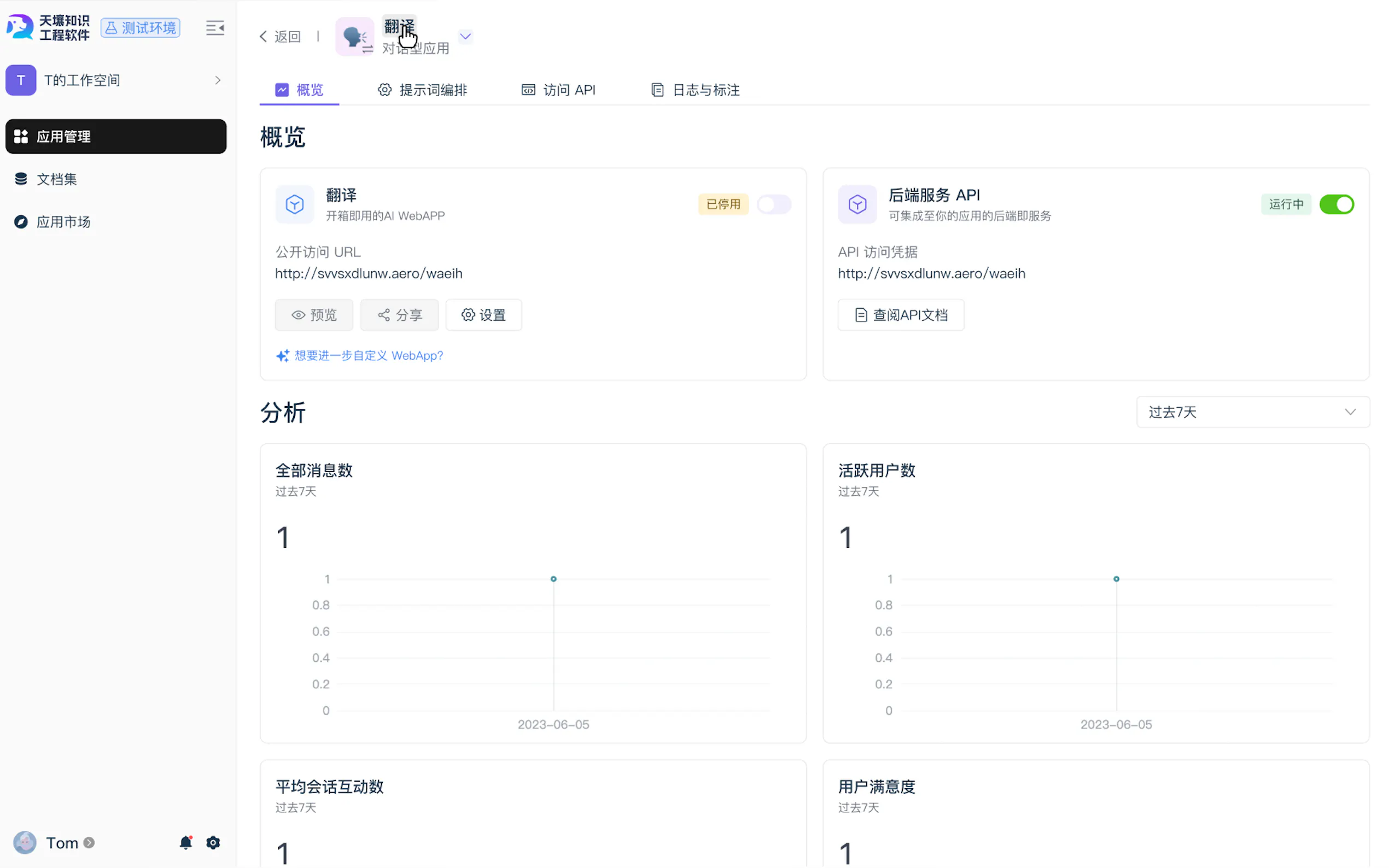The width and height of the screenshot is (1389, 868).
Task: Click the 翻译 app avatar icon
Action: click(x=354, y=37)
